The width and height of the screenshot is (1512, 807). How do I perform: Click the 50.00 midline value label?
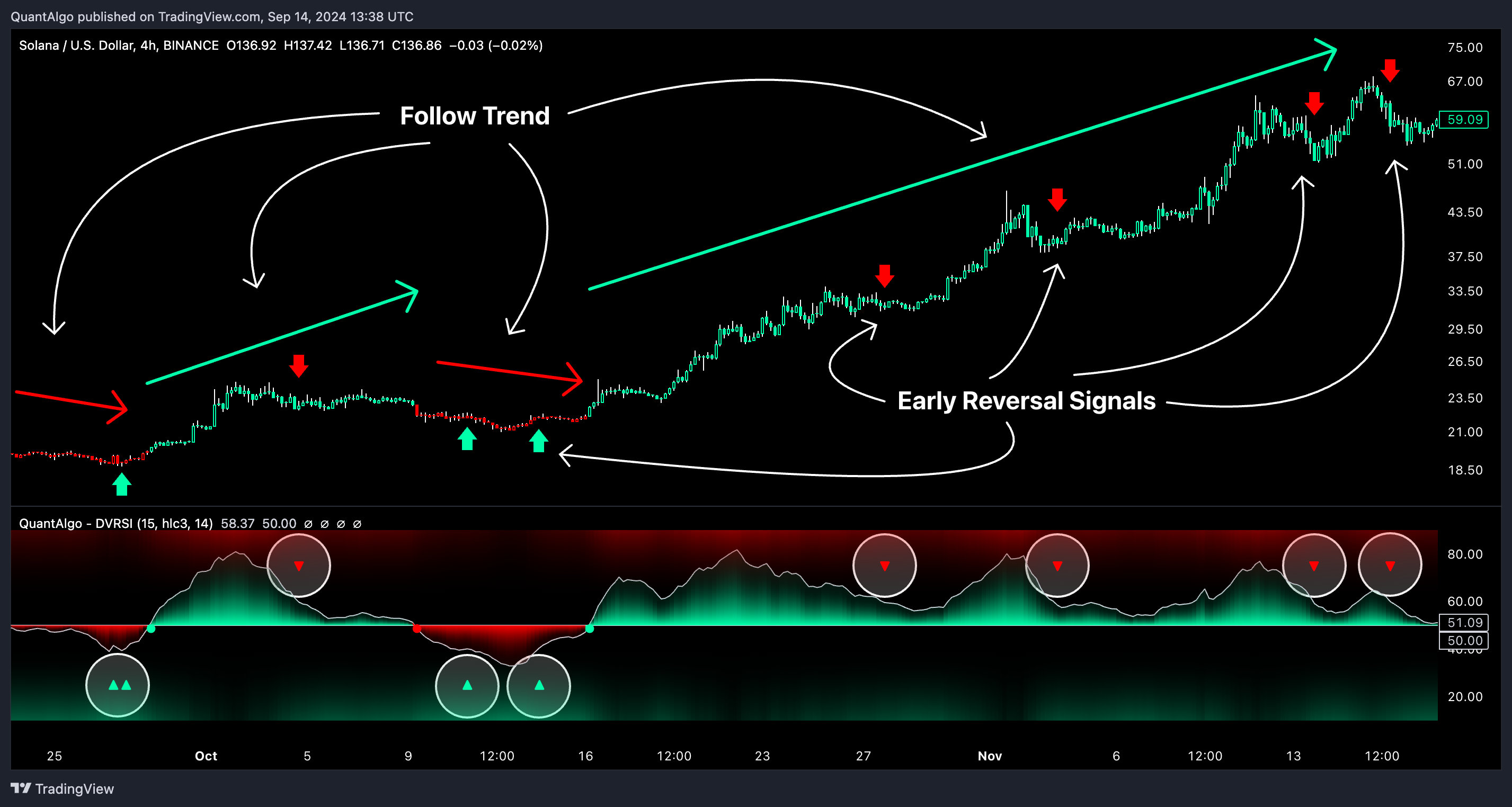[x=1464, y=640]
